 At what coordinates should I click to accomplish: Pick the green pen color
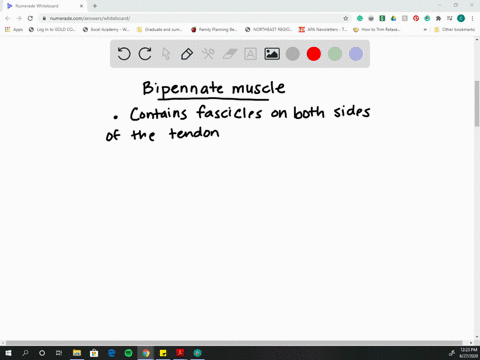(335, 54)
